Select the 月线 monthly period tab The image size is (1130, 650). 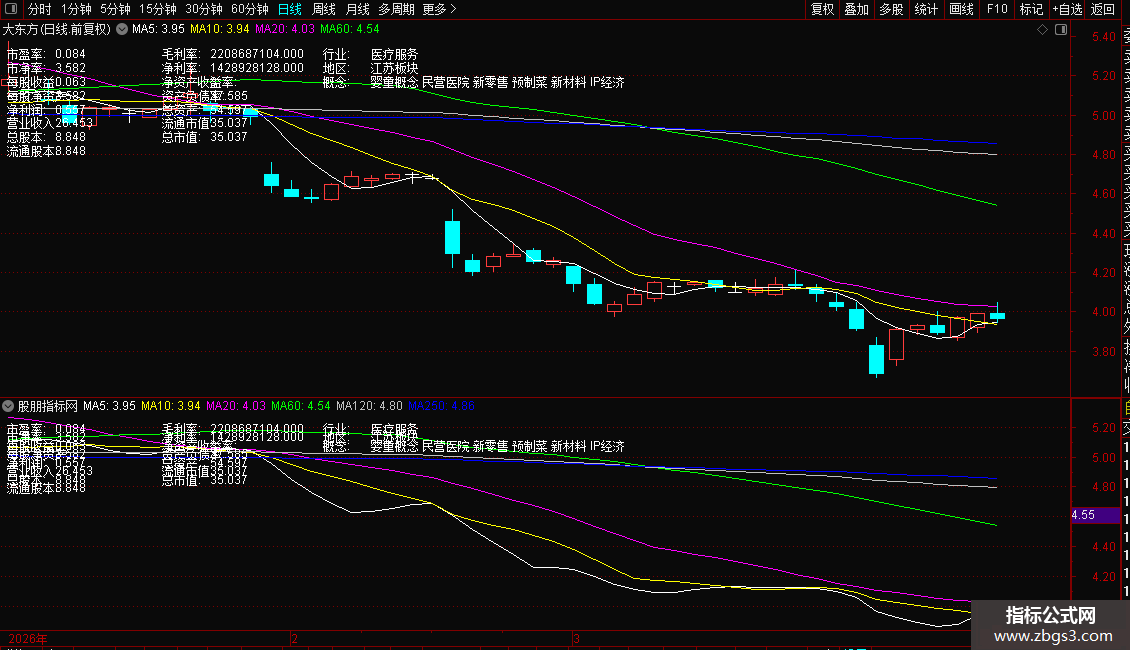pyautogui.click(x=357, y=9)
